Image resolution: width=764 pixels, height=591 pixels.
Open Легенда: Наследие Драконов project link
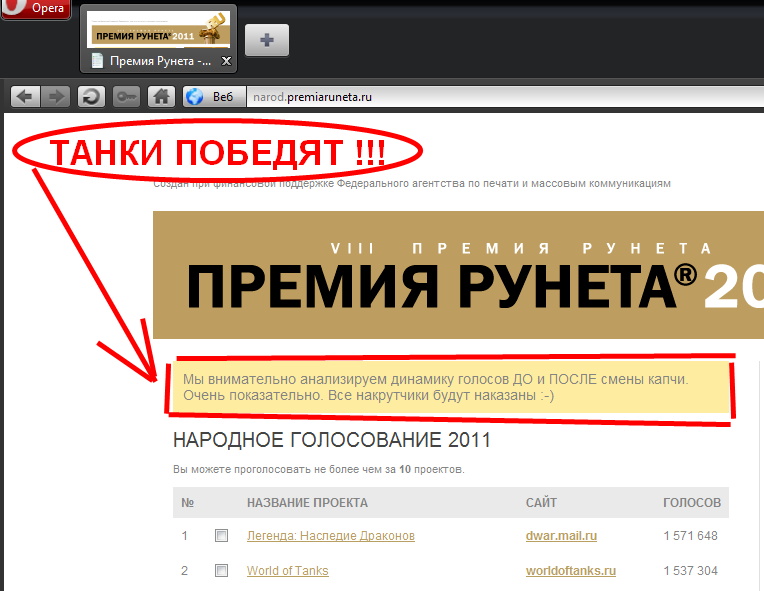coord(330,536)
